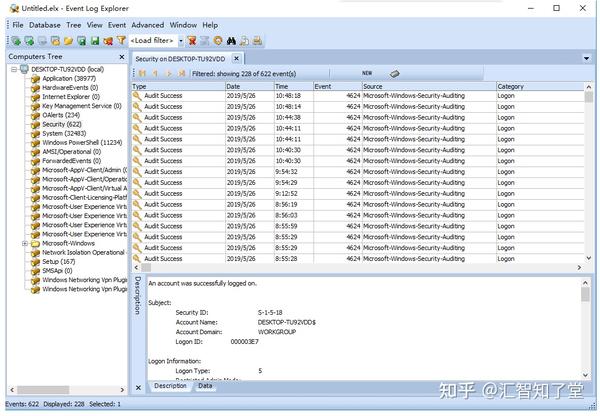Select the Internet Explorer (0) log

pos(71,97)
